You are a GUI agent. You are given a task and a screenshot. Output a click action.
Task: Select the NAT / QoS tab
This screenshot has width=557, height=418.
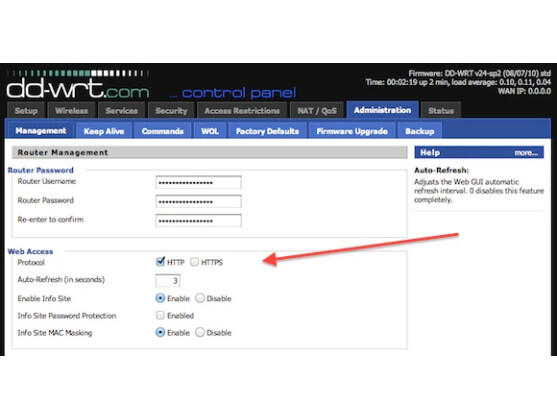[x=317, y=110]
